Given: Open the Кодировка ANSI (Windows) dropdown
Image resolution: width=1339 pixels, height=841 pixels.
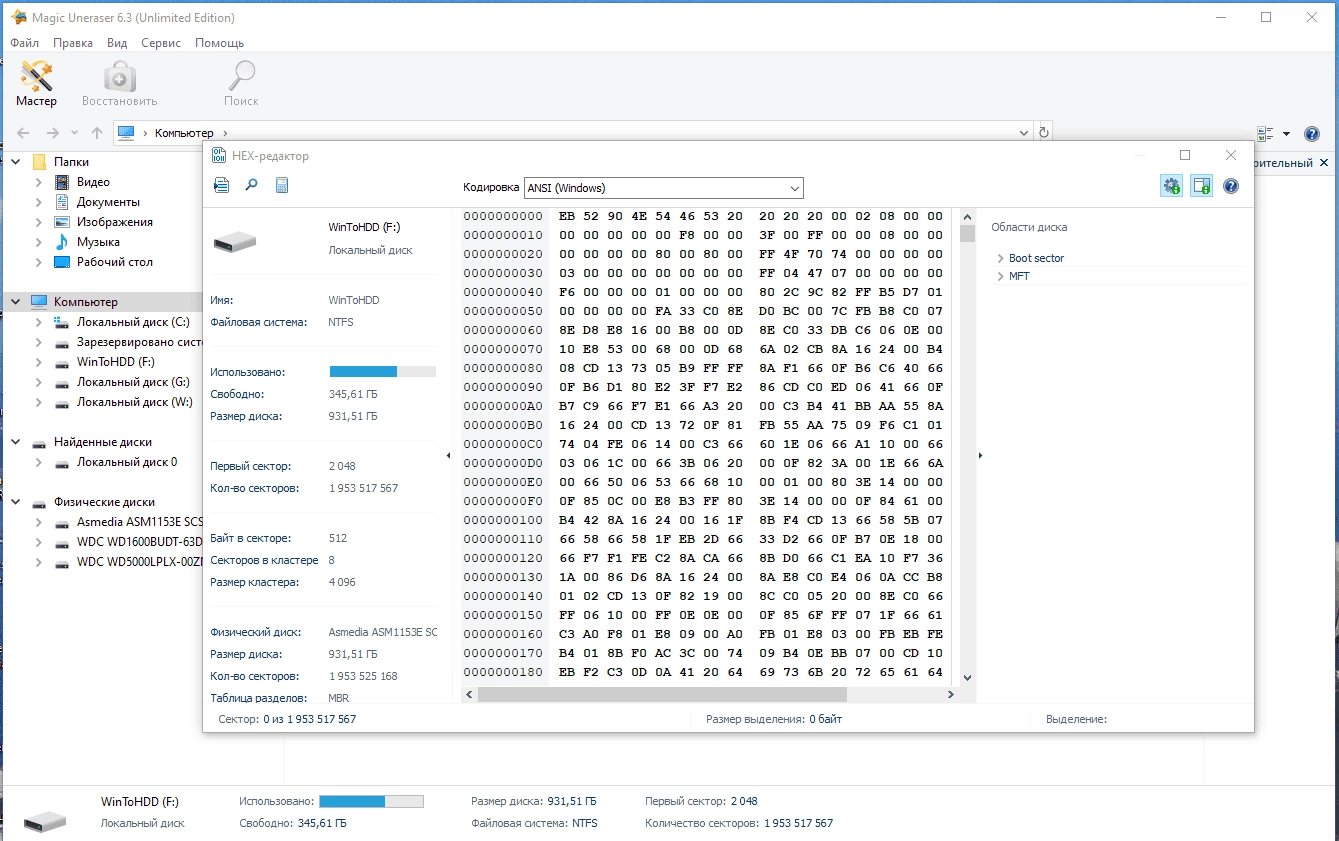Looking at the screenshot, I should coord(664,188).
